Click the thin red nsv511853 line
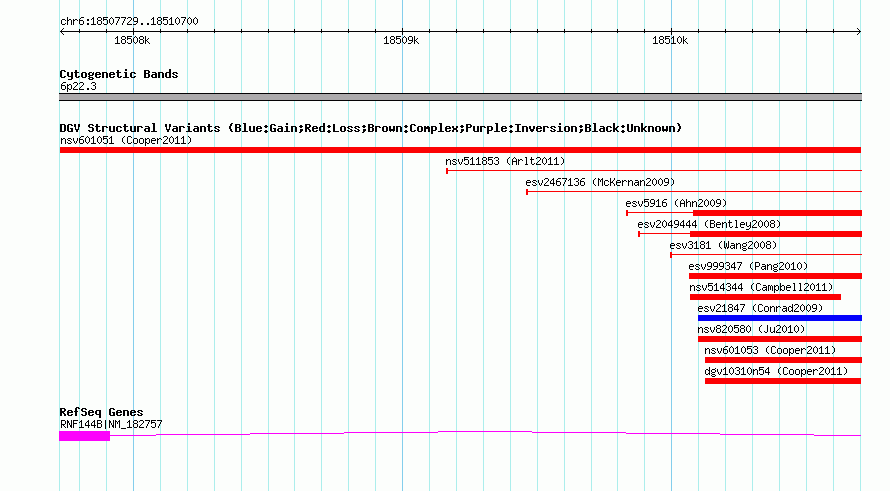Screen dimensions: 890x491 point(654,170)
